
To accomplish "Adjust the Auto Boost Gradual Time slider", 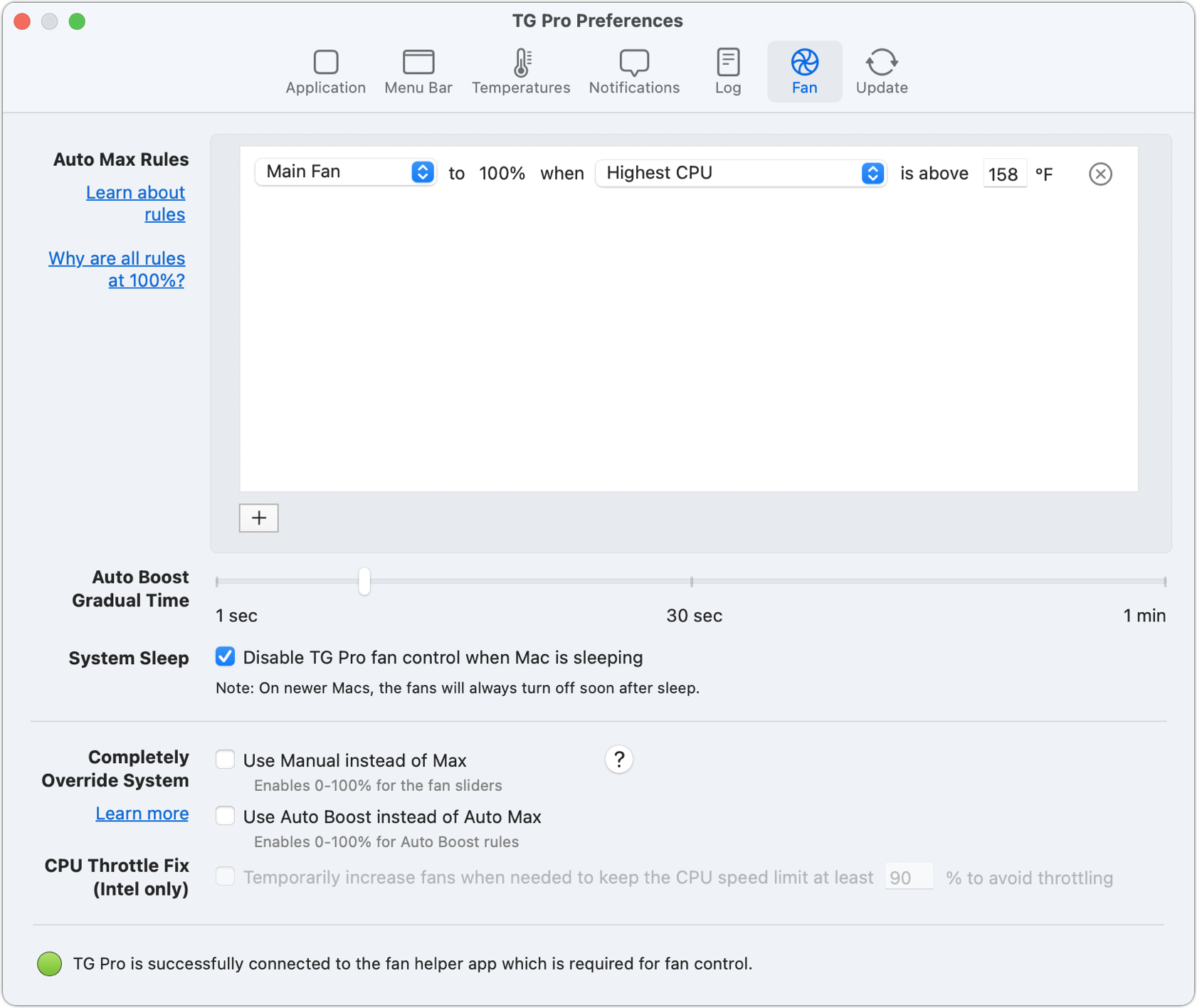I will 364,581.
